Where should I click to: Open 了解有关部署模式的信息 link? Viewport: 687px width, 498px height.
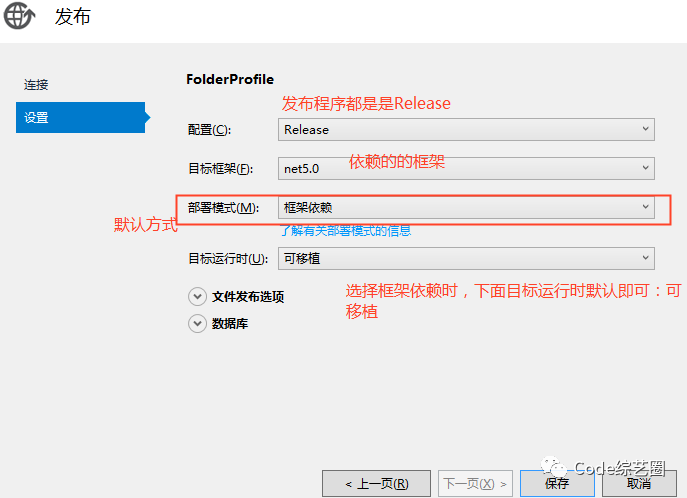pyautogui.click(x=346, y=230)
